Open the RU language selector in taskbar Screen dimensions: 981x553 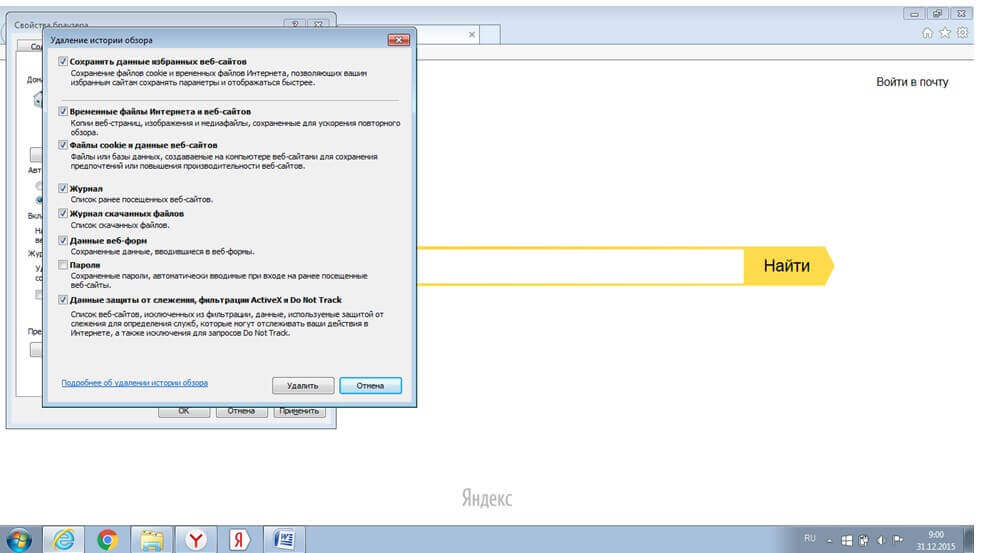(x=809, y=539)
